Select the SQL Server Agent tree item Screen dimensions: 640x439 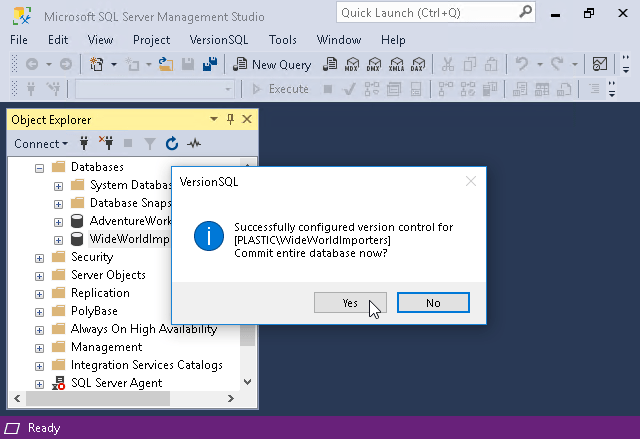(116, 383)
